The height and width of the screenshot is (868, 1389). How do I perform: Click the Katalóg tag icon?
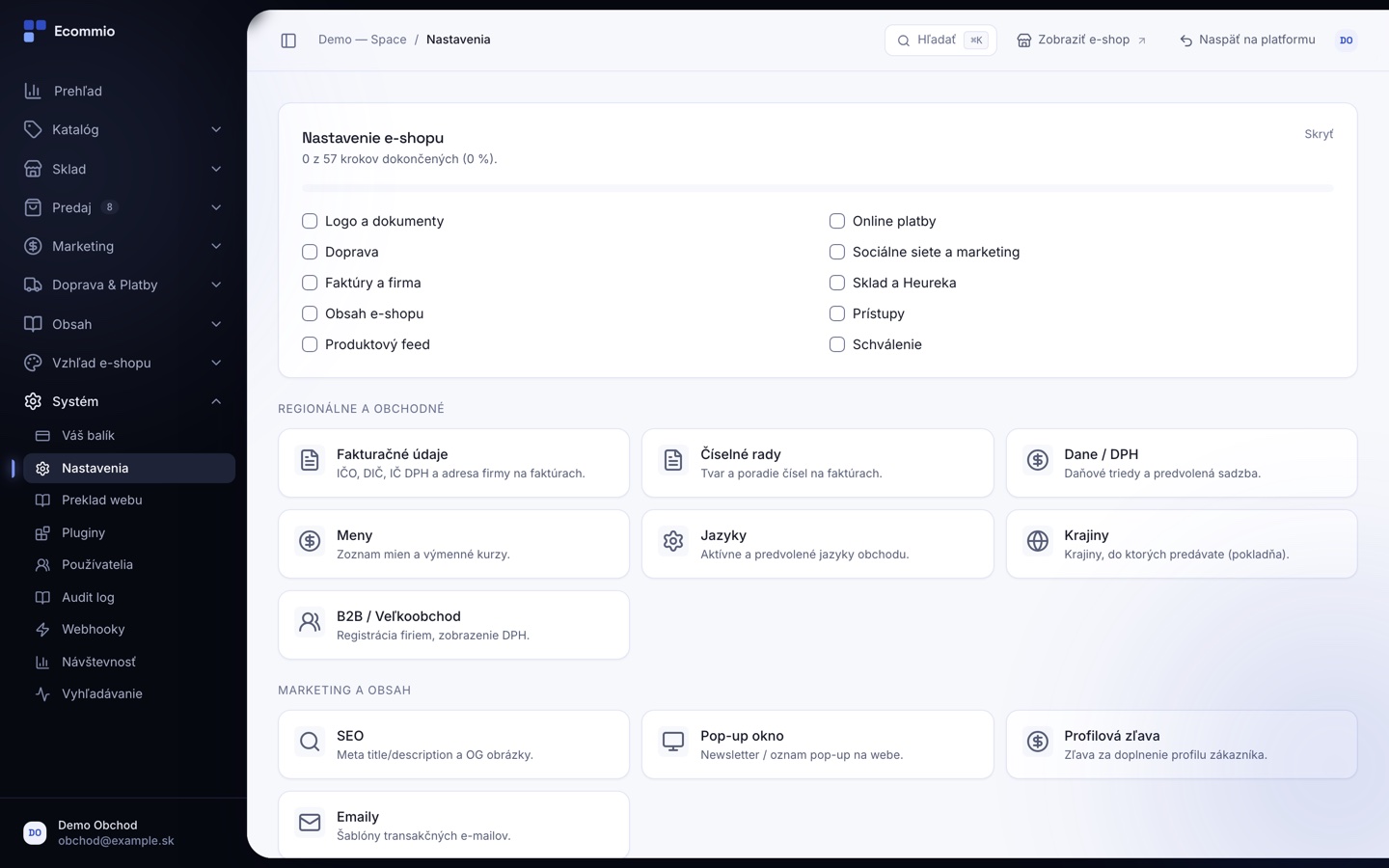coord(33,129)
